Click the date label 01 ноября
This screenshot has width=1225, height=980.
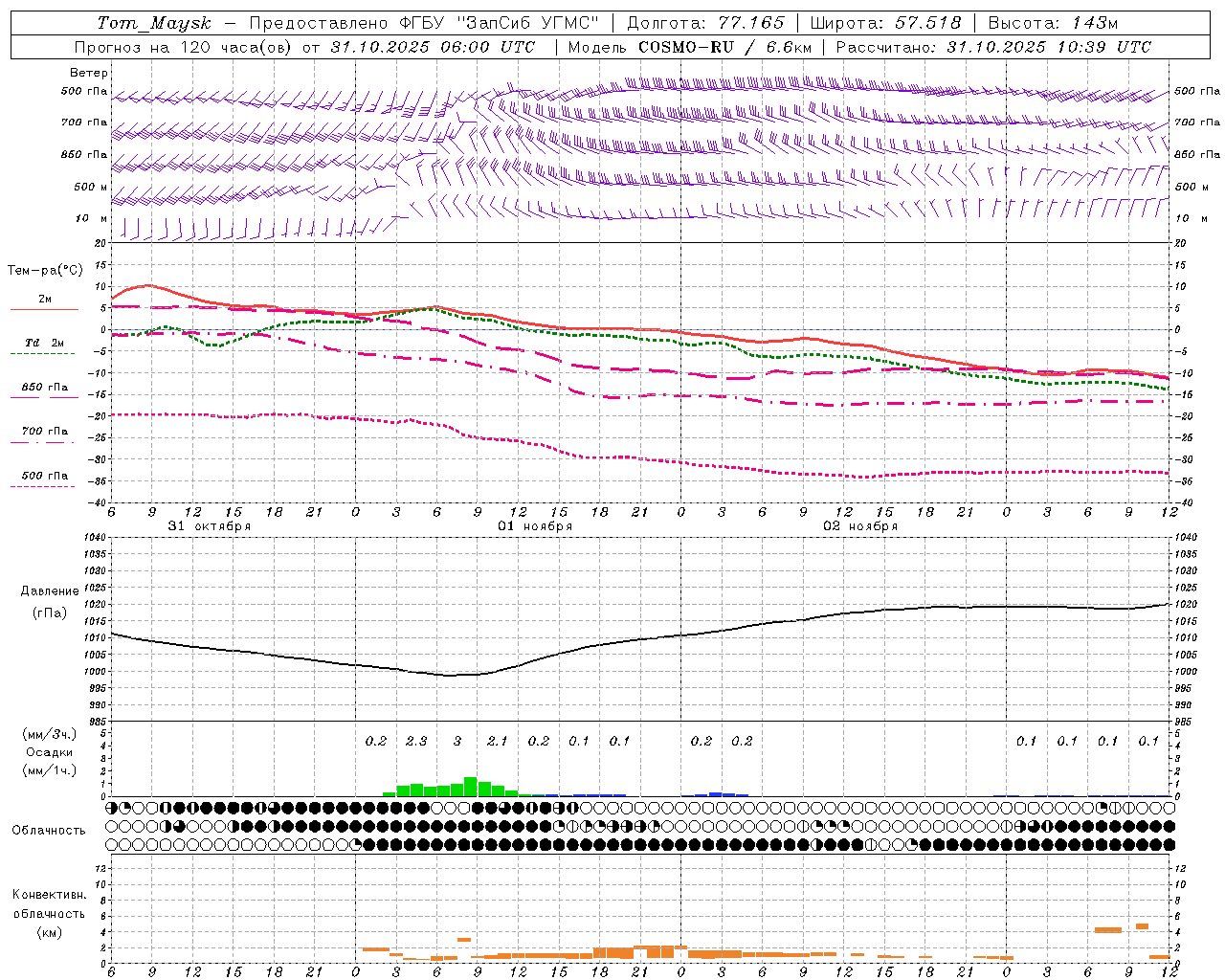[x=535, y=526]
